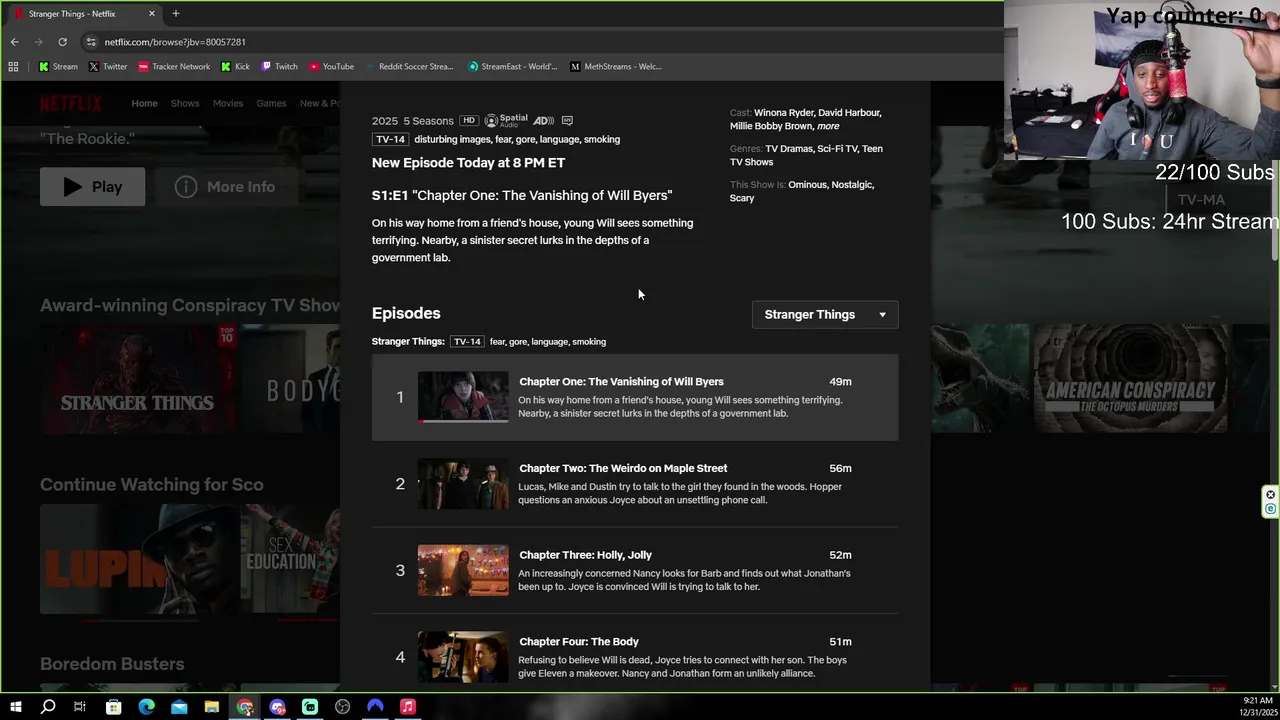Click the Ominous mood tag

tap(807, 185)
